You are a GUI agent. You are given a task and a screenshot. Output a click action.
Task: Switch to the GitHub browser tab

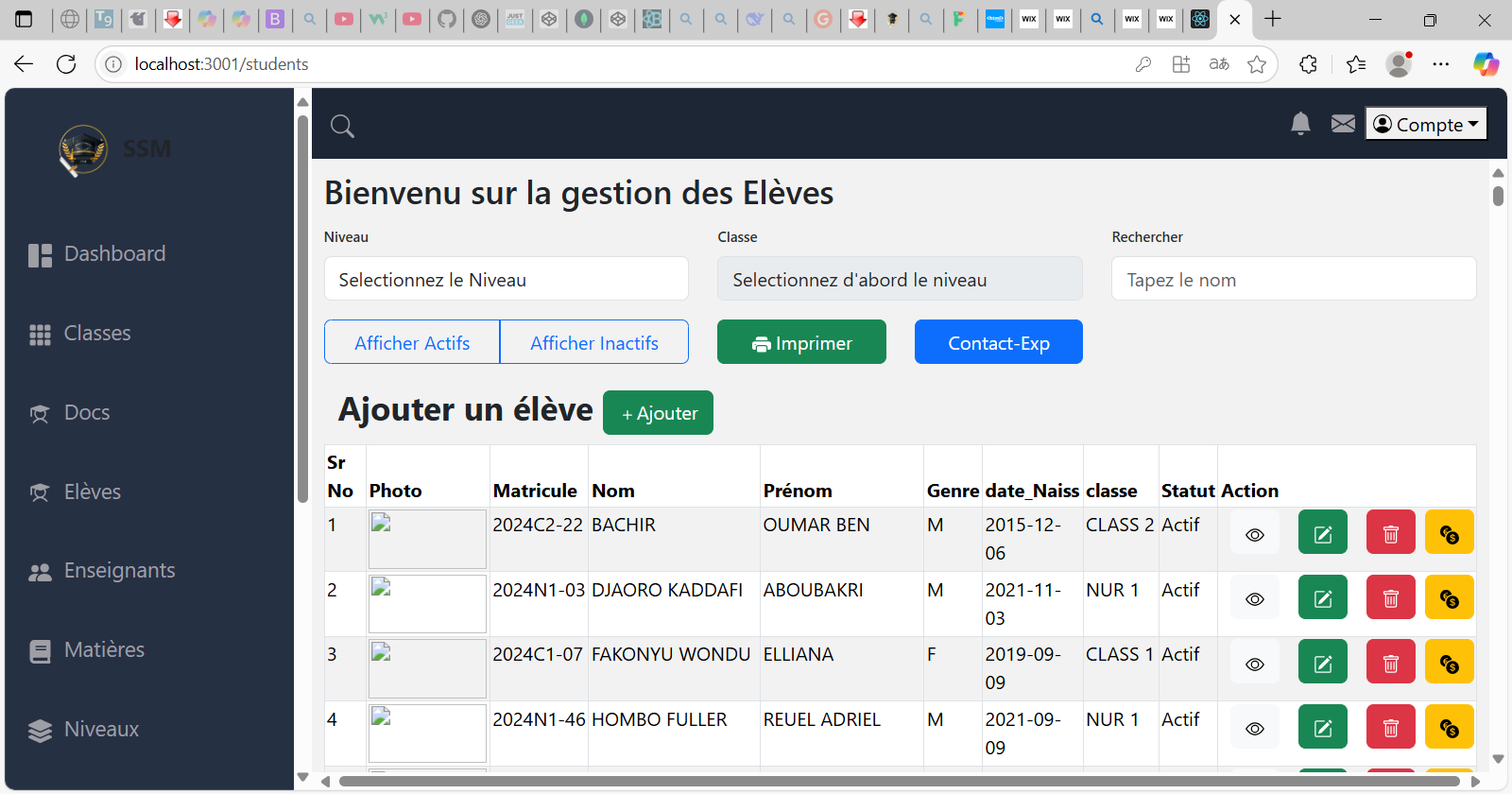[x=447, y=19]
